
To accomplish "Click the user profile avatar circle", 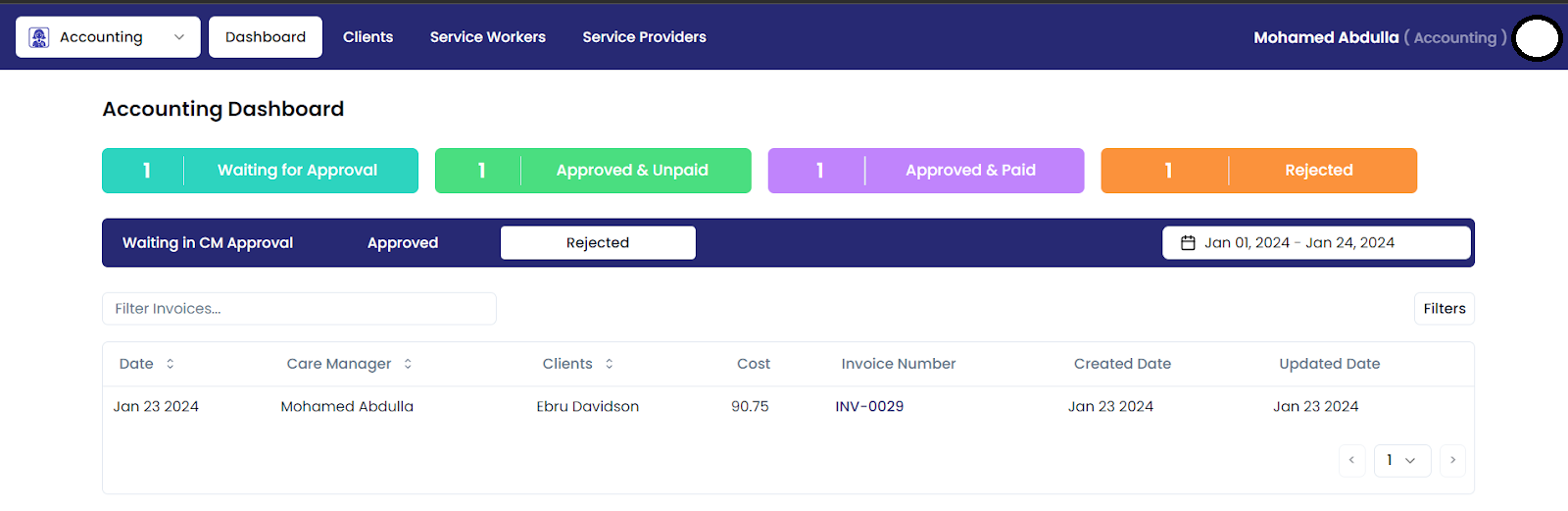I will coord(1537,38).
